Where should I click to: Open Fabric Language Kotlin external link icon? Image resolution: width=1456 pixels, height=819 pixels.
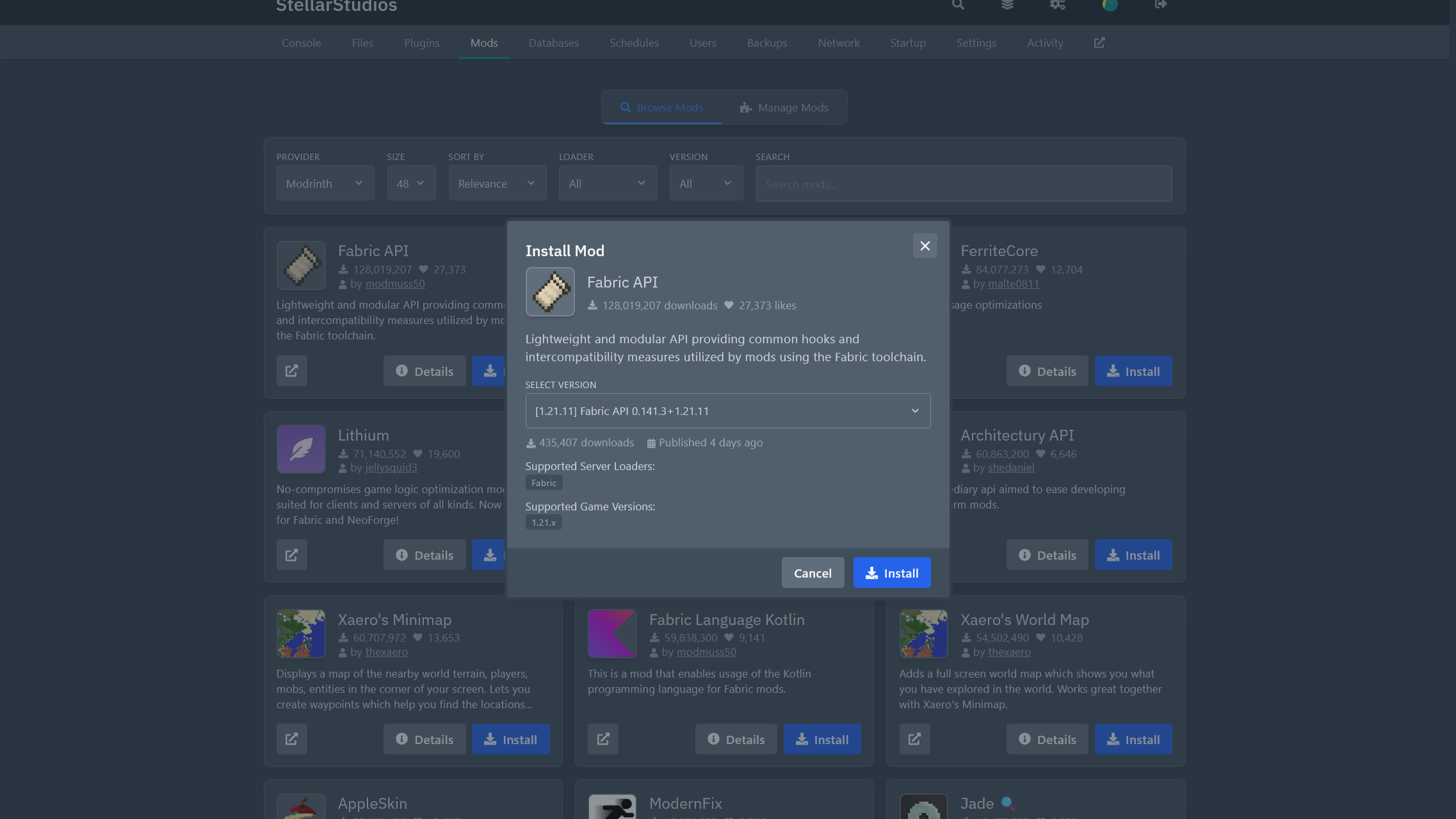click(x=603, y=739)
